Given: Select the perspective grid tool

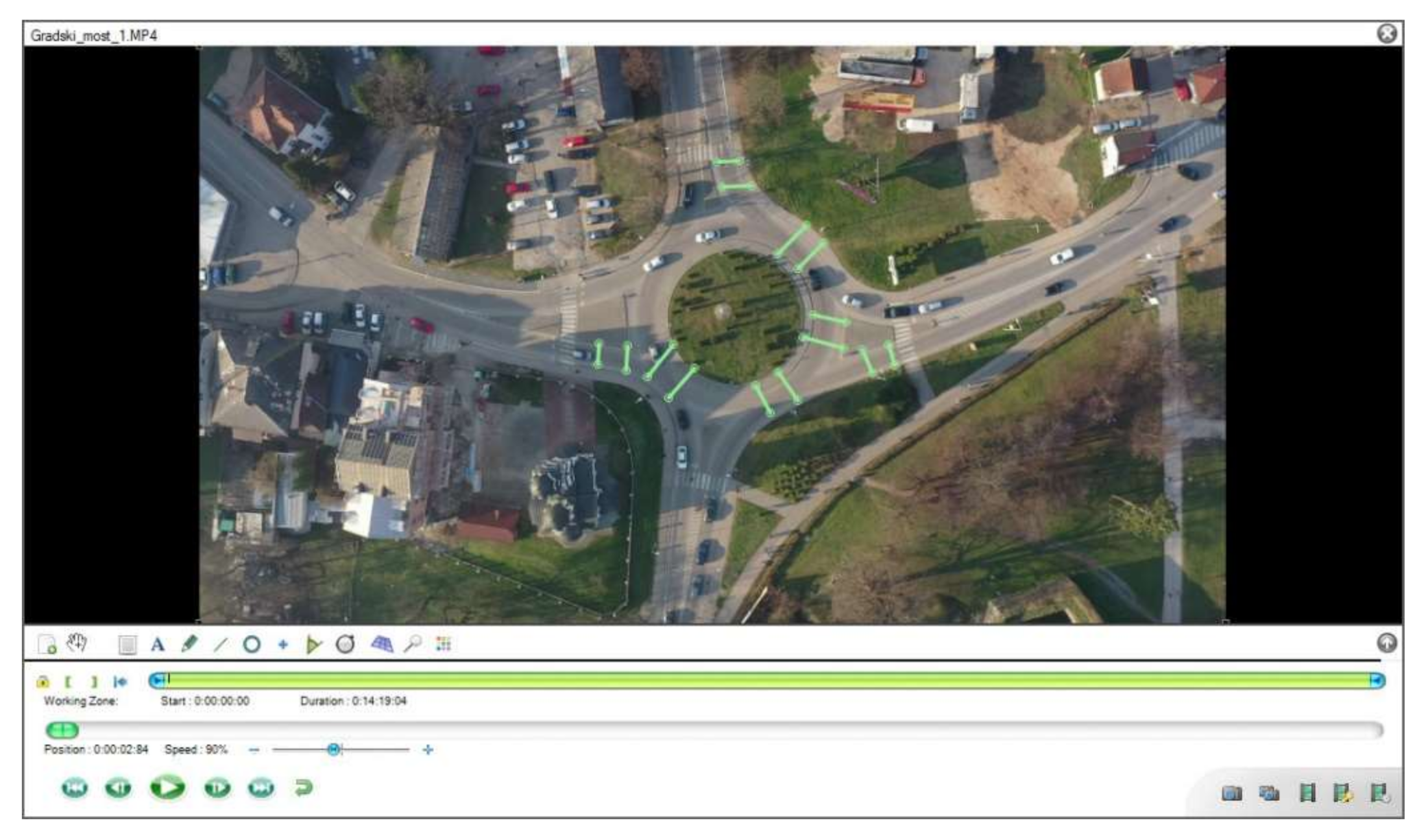Looking at the screenshot, I should pos(381,644).
